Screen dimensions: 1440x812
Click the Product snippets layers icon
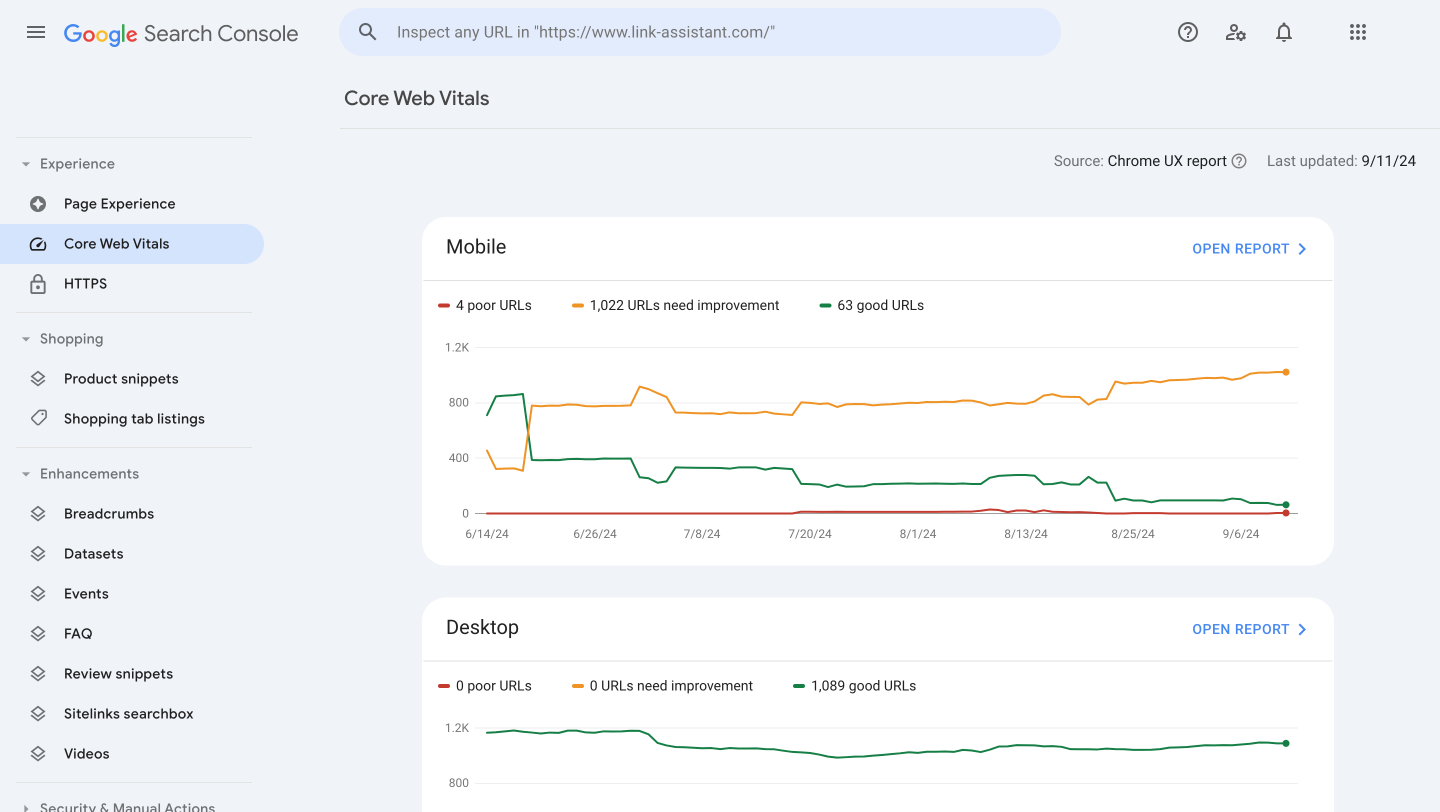click(38, 379)
